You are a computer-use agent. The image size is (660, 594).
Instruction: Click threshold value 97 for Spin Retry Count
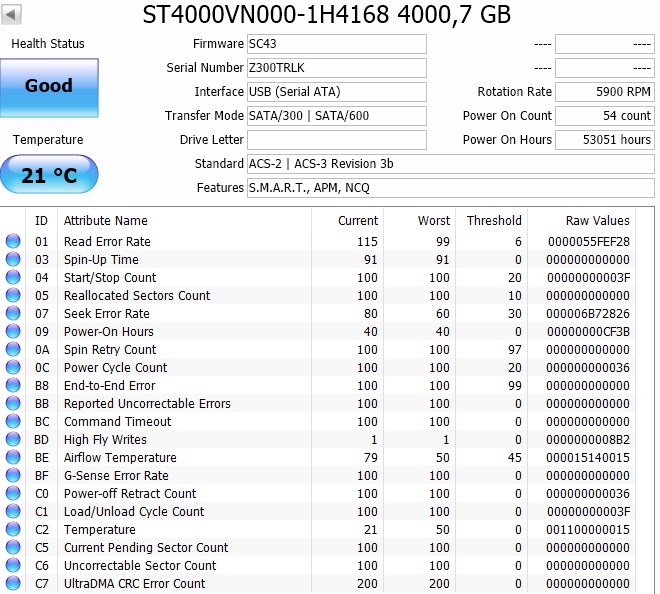pos(515,350)
